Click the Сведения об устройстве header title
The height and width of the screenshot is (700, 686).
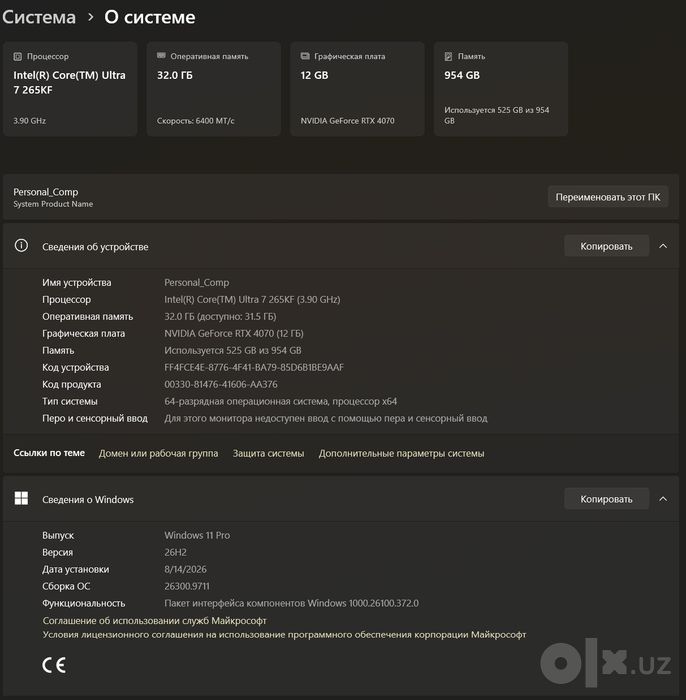pos(95,247)
